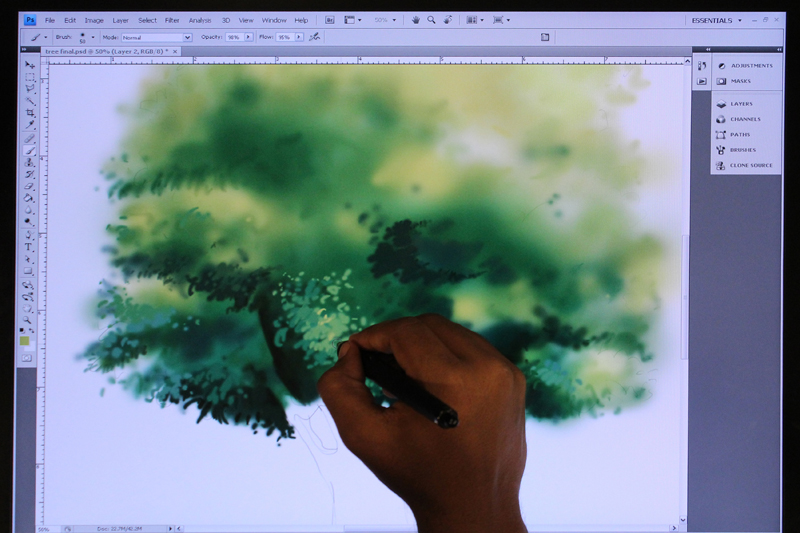The width and height of the screenshot is (800, 533).
Task: Open the Window menu
Action: pos(274,20)
